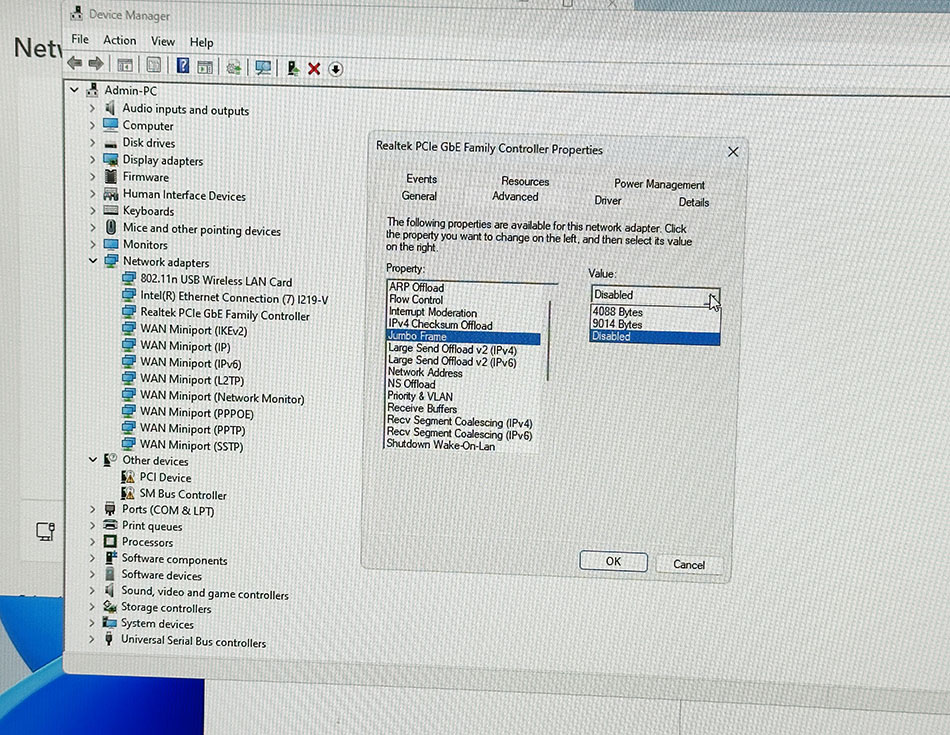Collapse the Network adapters tree node
Screen dimensions: 950x735
click(x=93, y=261)
